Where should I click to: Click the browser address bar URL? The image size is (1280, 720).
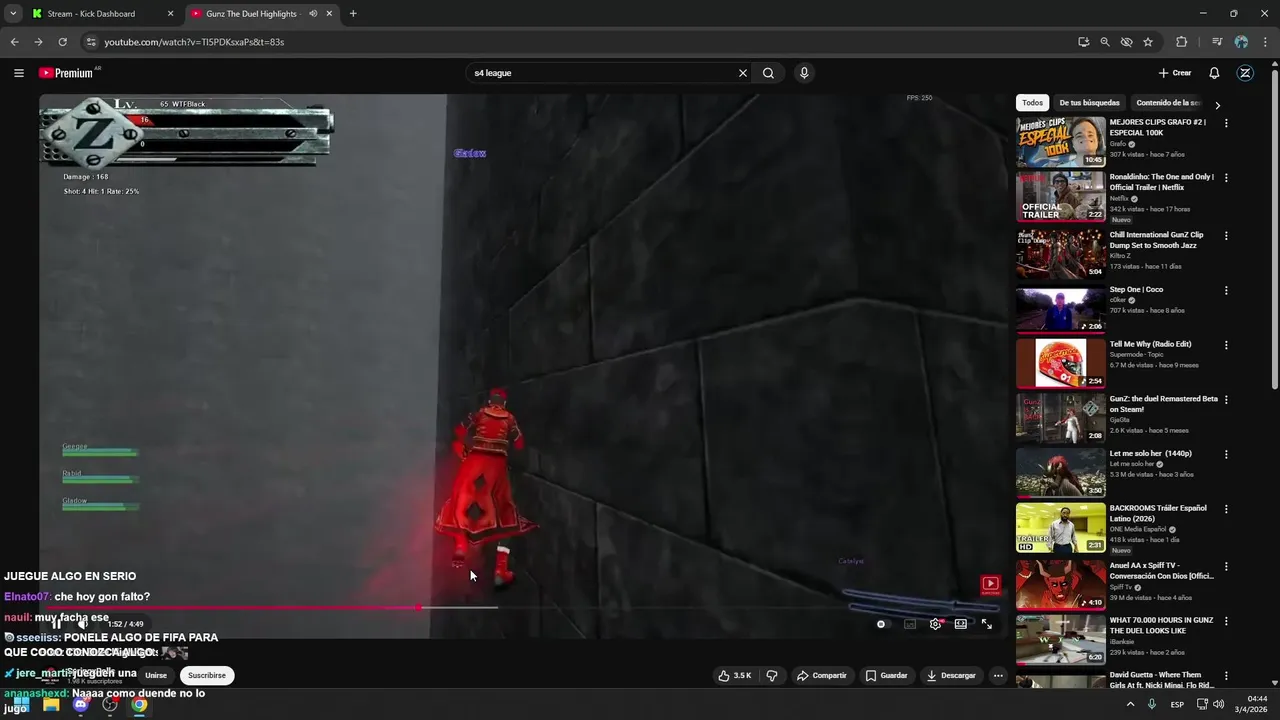(194, 42)
